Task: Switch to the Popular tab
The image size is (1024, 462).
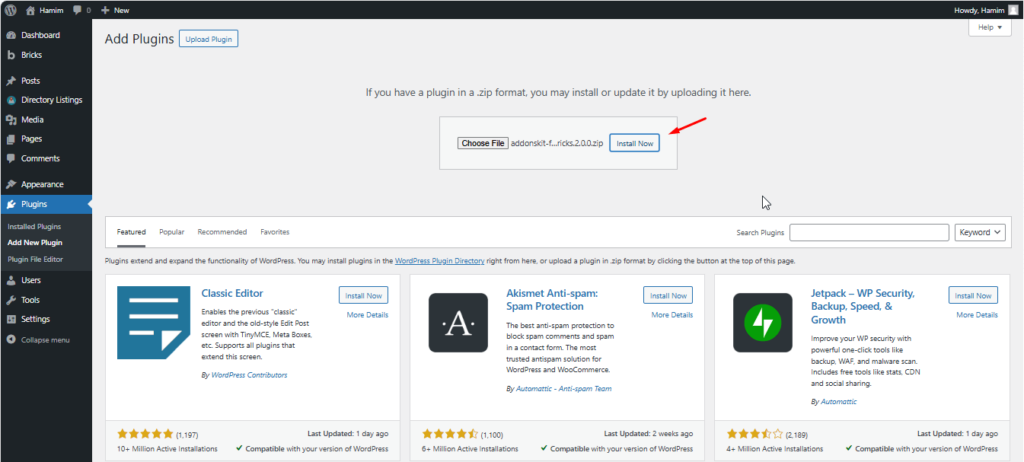Action: [x=172, y=232]
